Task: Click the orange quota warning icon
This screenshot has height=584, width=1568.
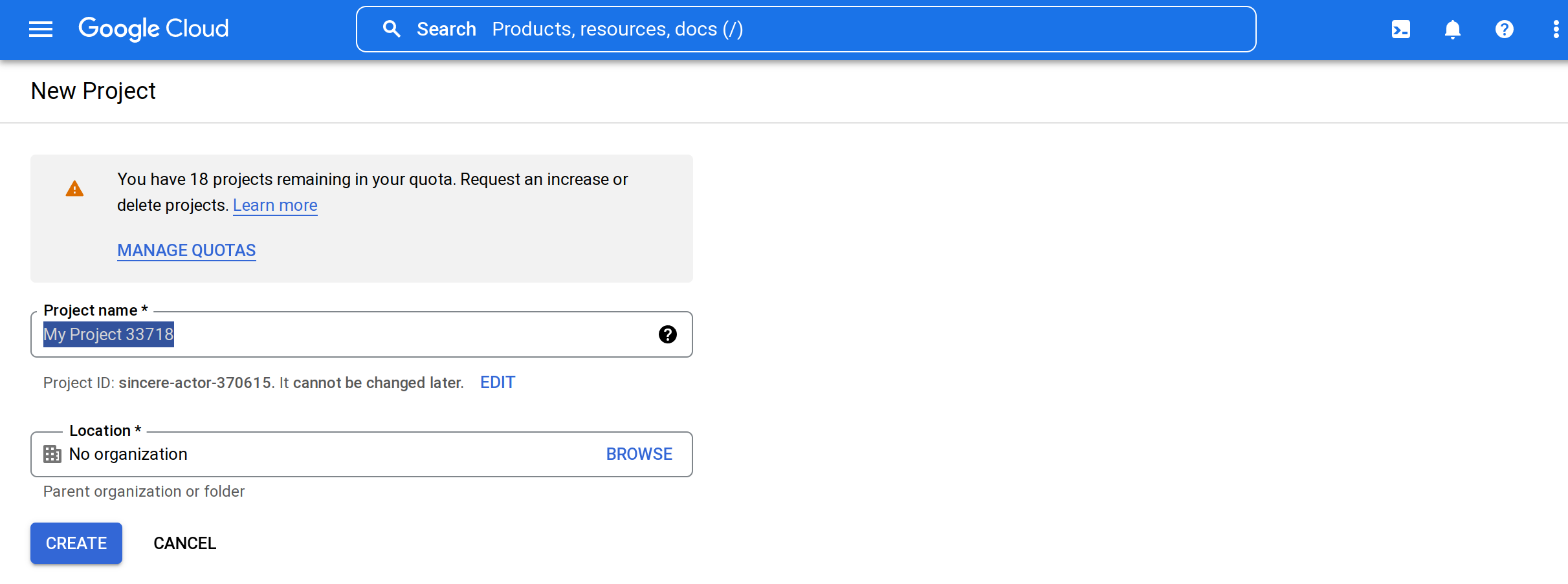Action: (x=74, y=189)
